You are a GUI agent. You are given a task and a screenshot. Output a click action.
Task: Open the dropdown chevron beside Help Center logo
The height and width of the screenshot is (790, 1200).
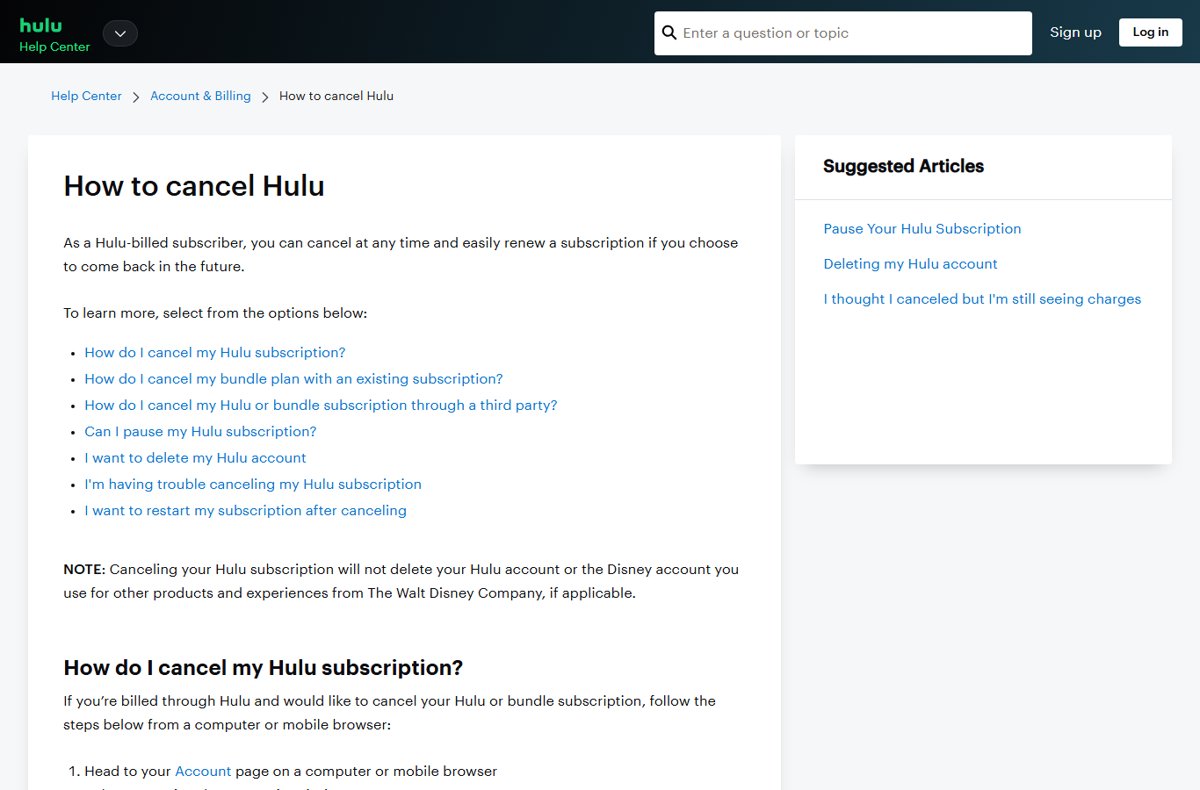[120, 33]
